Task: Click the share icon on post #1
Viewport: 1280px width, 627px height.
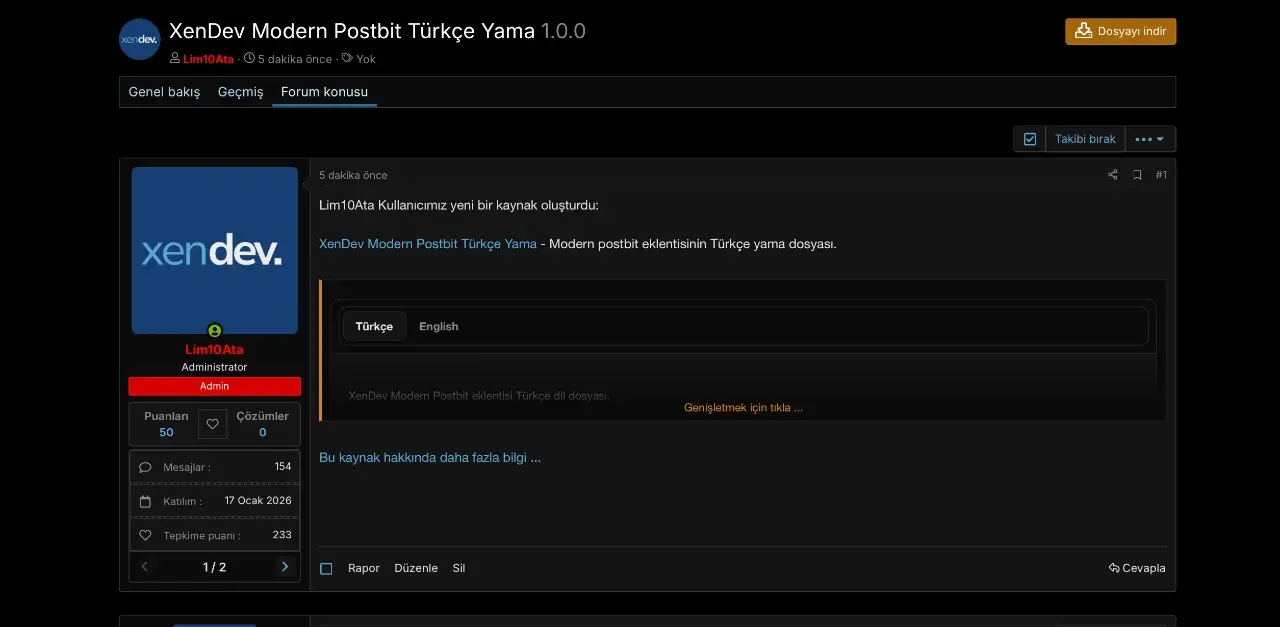Action: coord(1112,174)
